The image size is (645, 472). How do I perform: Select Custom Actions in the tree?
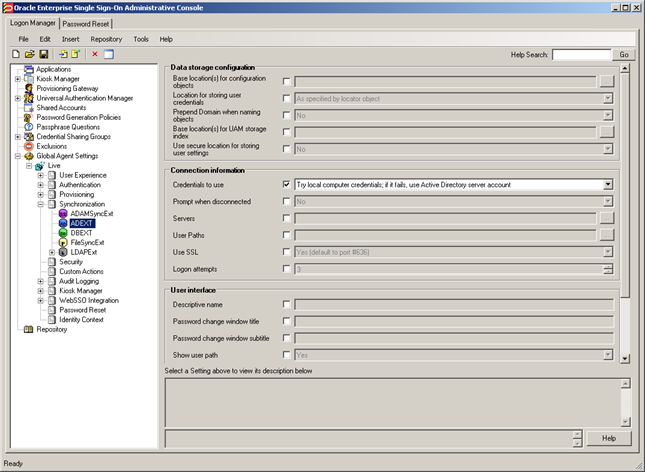coord(81,271)
